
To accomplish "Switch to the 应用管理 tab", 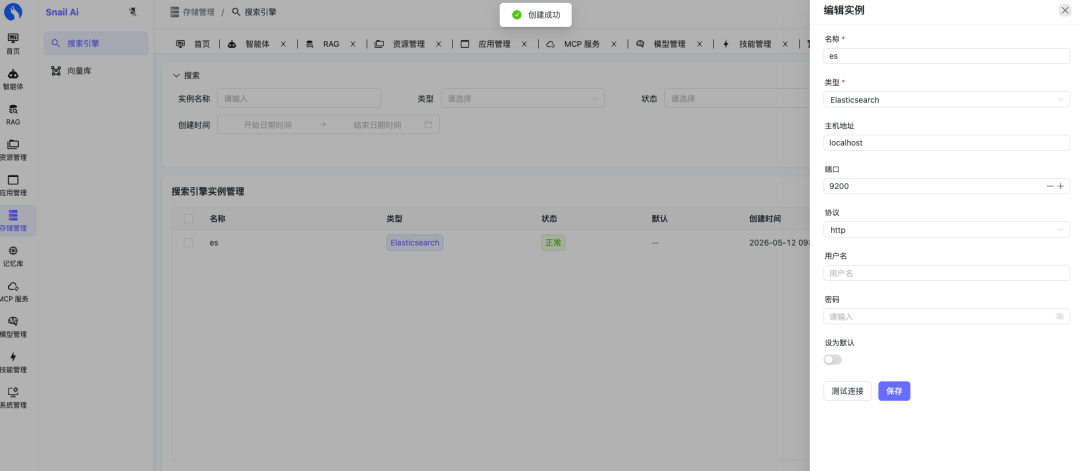I will pos(486,44).
